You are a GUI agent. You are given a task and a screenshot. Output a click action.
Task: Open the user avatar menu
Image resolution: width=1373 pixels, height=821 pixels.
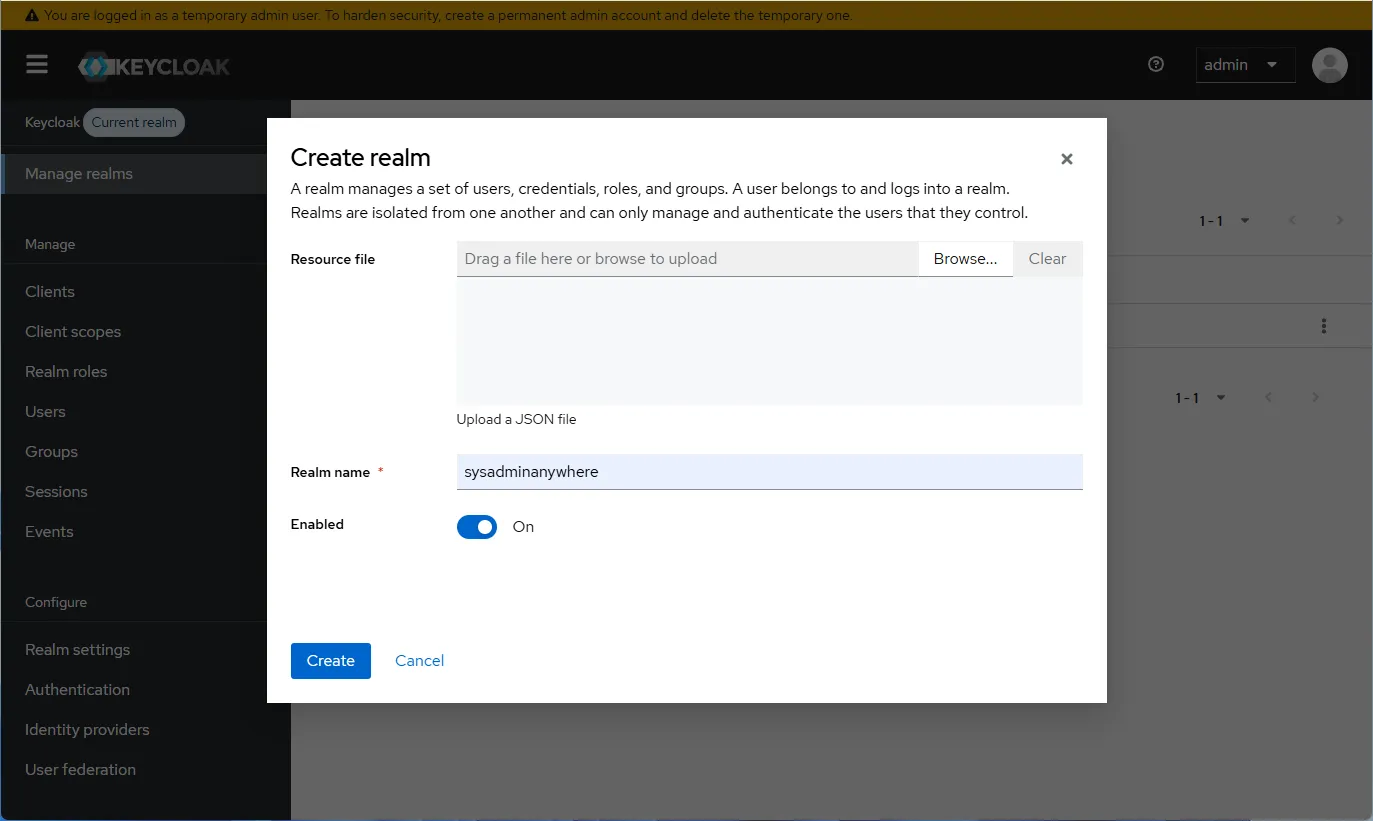[x=1330, y=65]
